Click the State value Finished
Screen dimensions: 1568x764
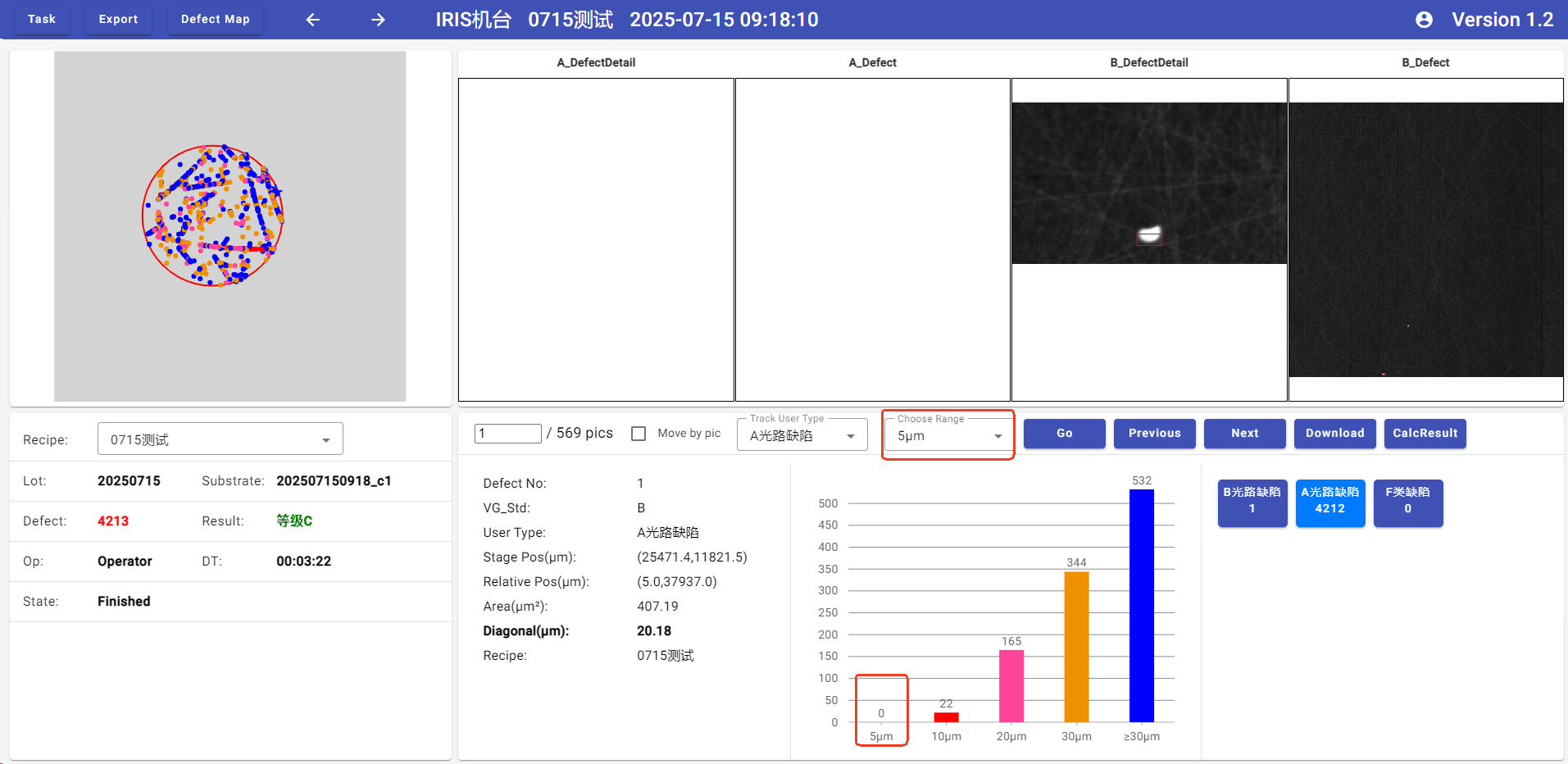[124, 602]
